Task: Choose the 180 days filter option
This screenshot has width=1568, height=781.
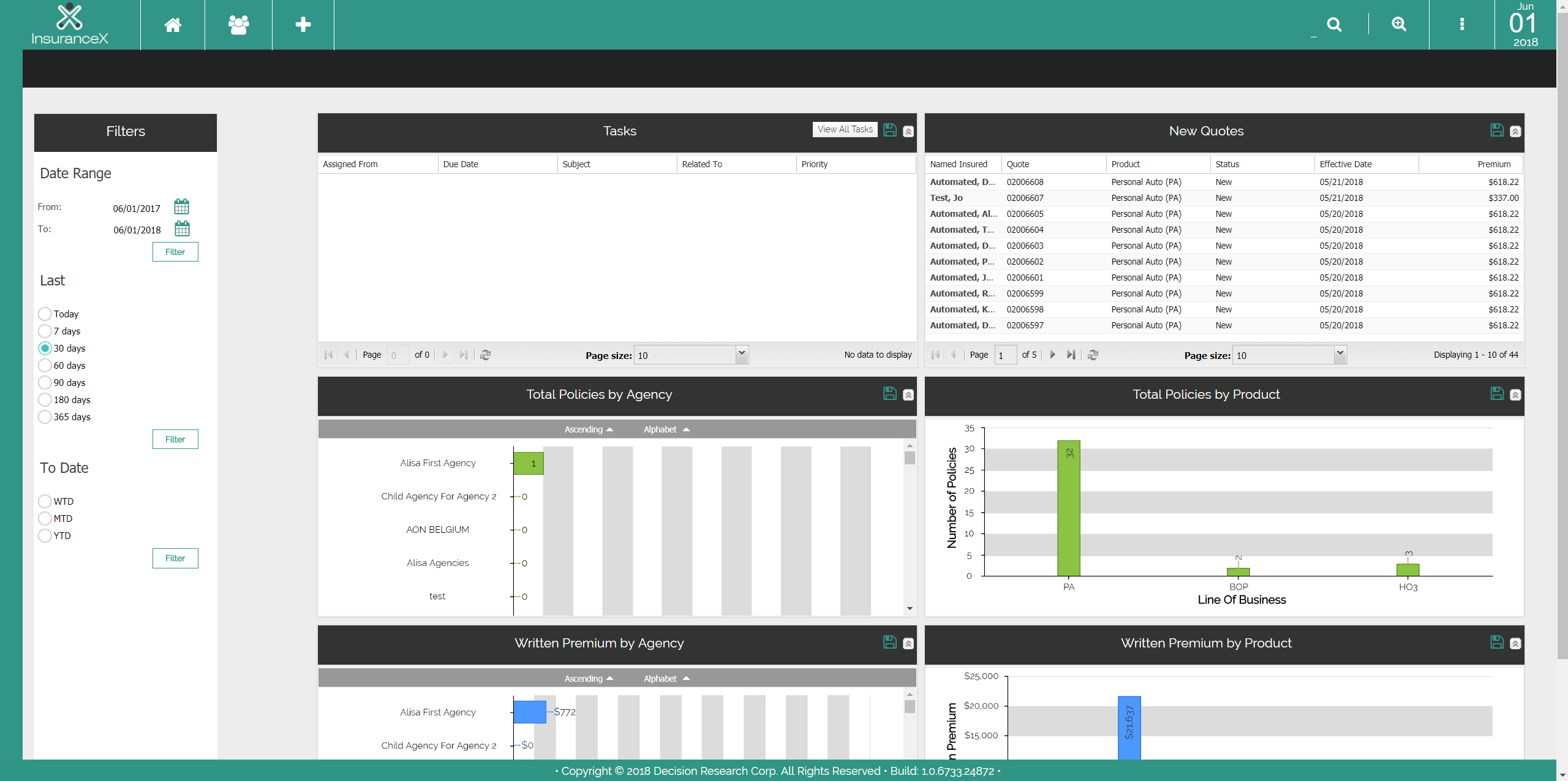Action: [45, 399]
